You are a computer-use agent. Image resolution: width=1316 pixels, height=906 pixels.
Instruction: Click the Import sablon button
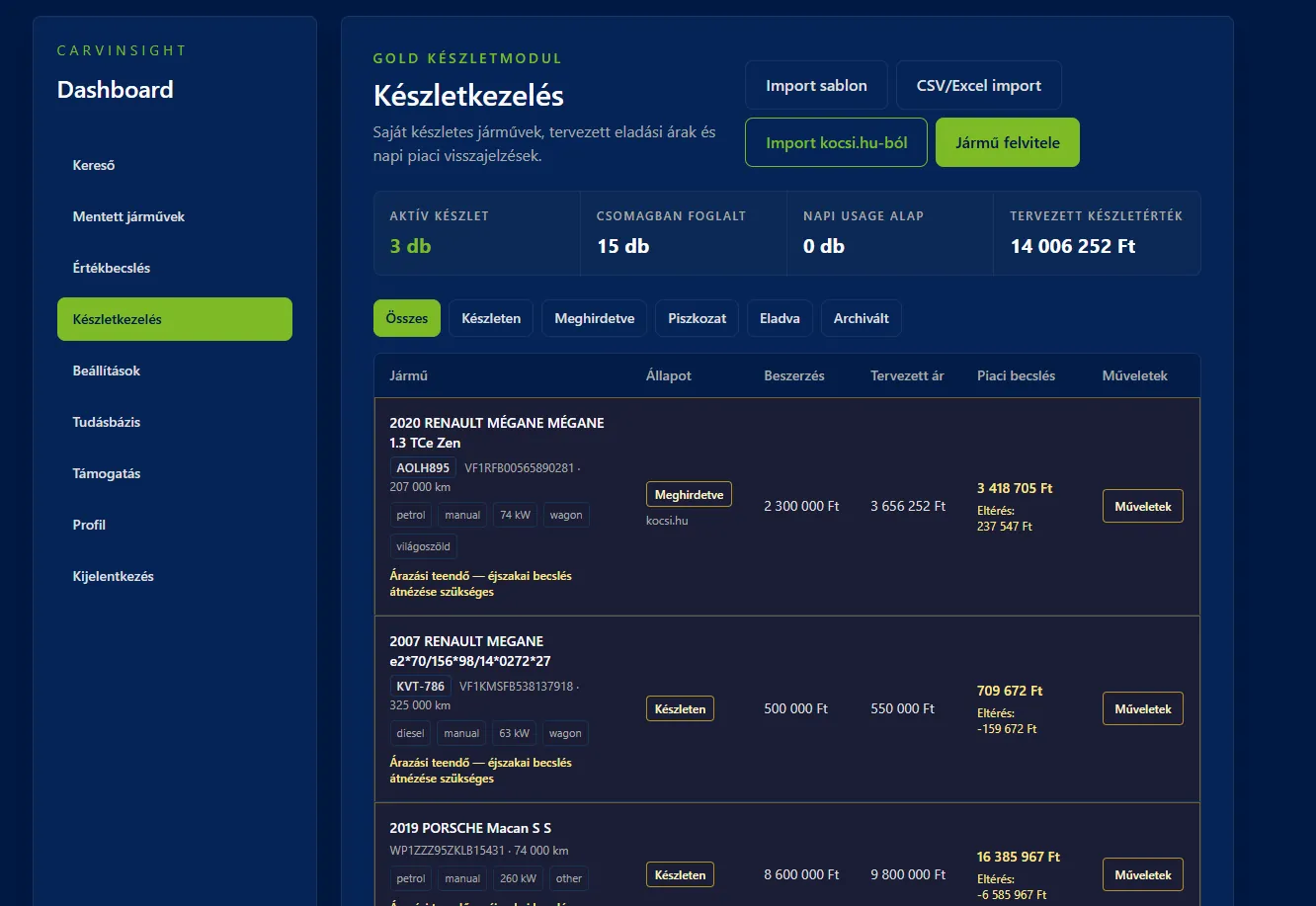tap(816, 85)
